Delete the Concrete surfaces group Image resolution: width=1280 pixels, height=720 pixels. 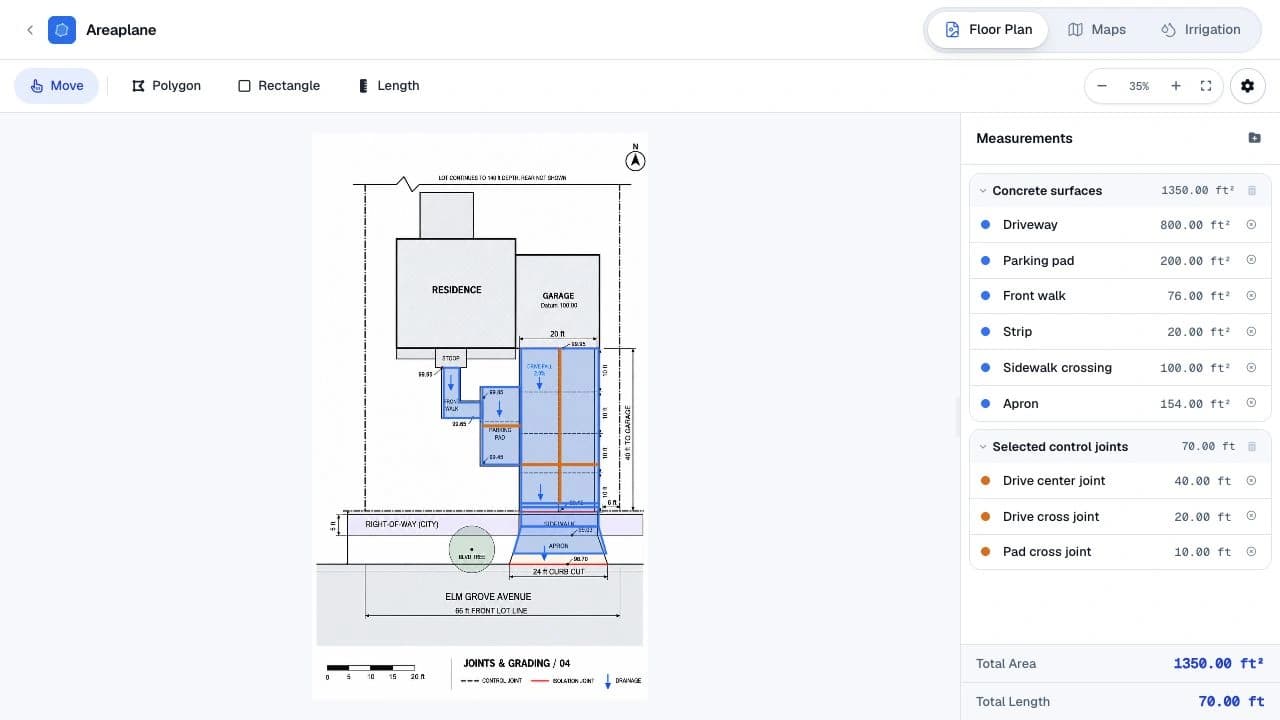click(1251, 190)
